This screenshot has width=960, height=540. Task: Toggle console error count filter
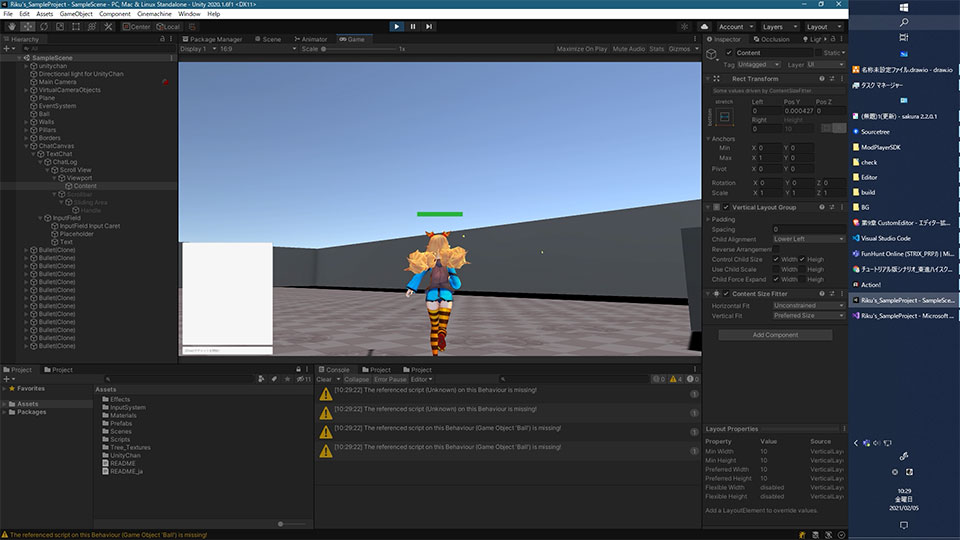[x=693, y=379]
